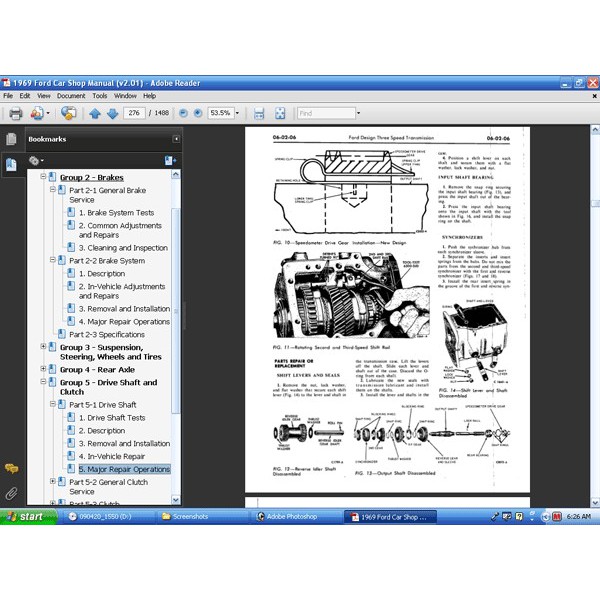Expand Group 3 - Suspension node
The width and height of the screenshot is (600, 600).
coord(43,346)
